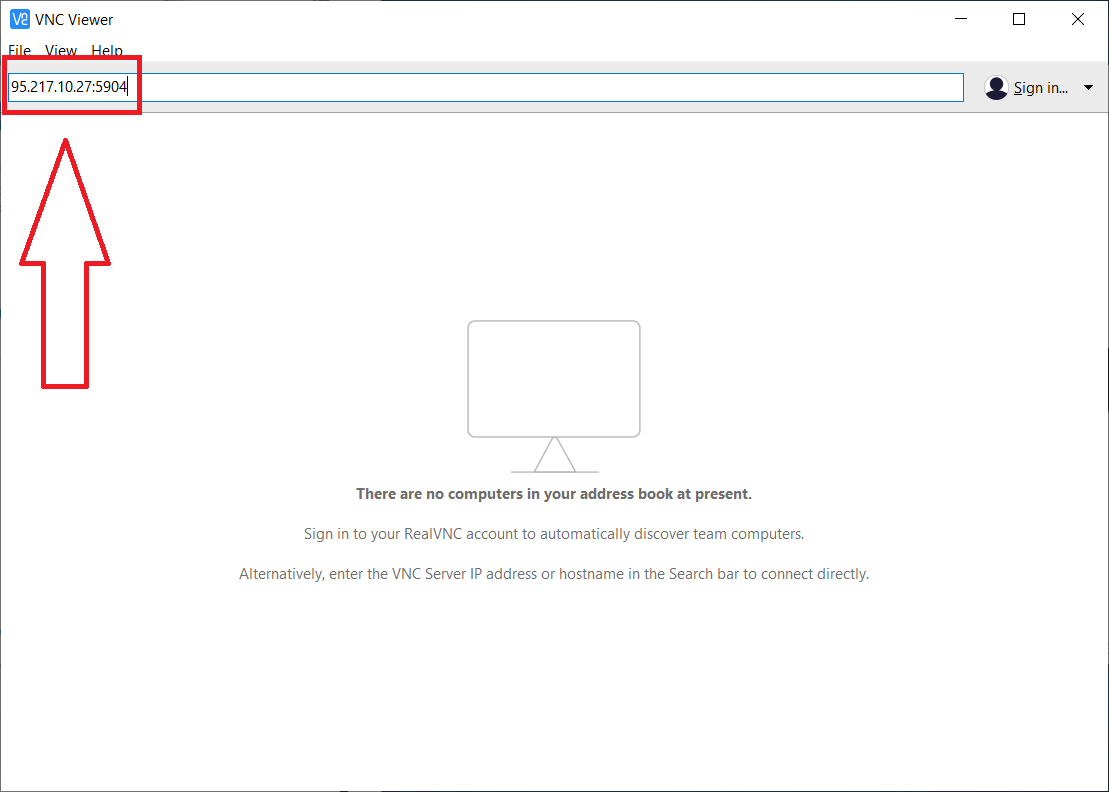Close the VNC Viewer window
The image size is (1109, 792).
(1078, 19)
